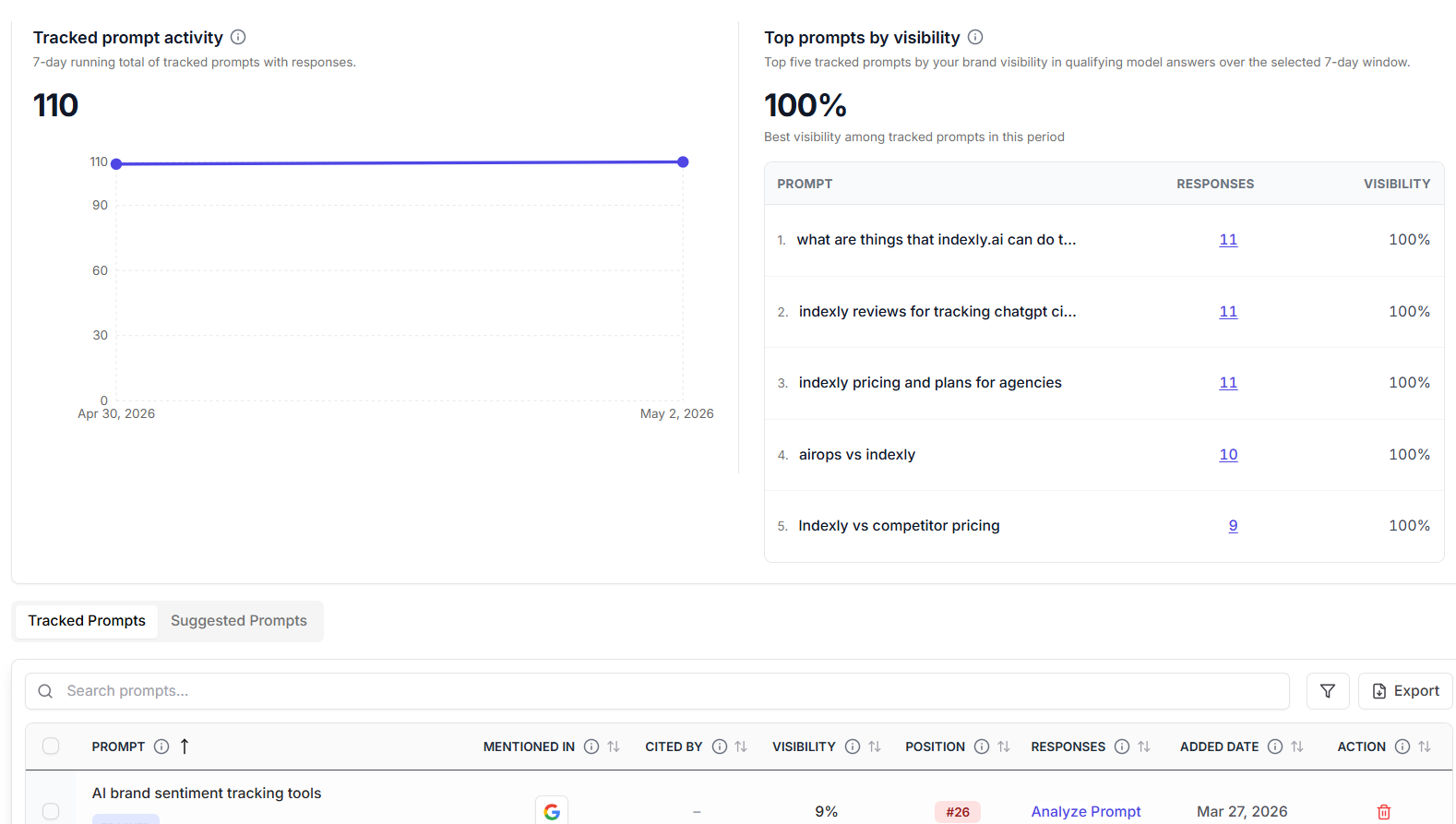Viewport: 1456px width, 824px height.
Task: Click info icon next to VISIBILITY column header
Action: pyautogui.click(x=853, y=746)
